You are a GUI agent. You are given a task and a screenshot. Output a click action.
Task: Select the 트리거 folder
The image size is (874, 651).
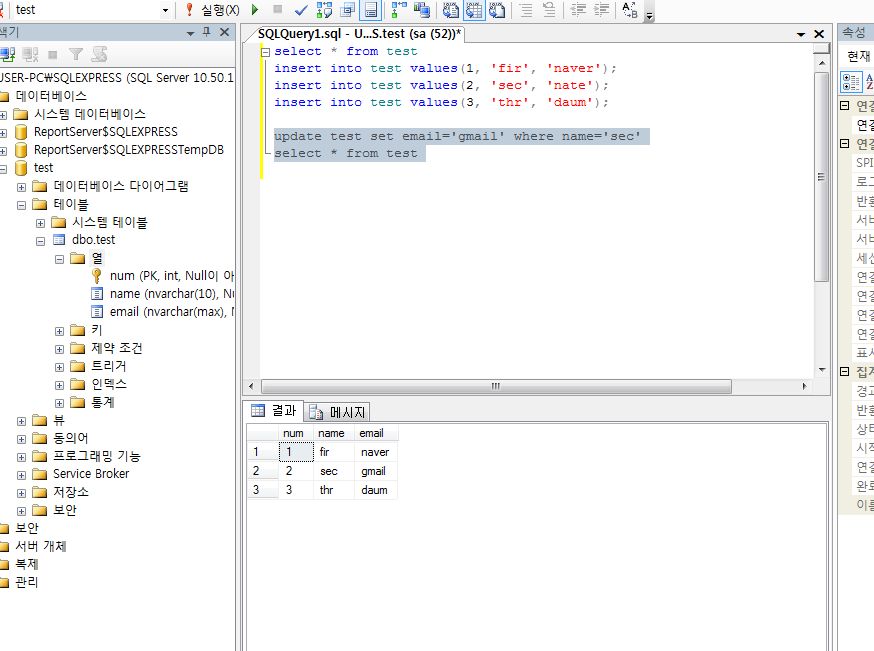click(109, 366)
